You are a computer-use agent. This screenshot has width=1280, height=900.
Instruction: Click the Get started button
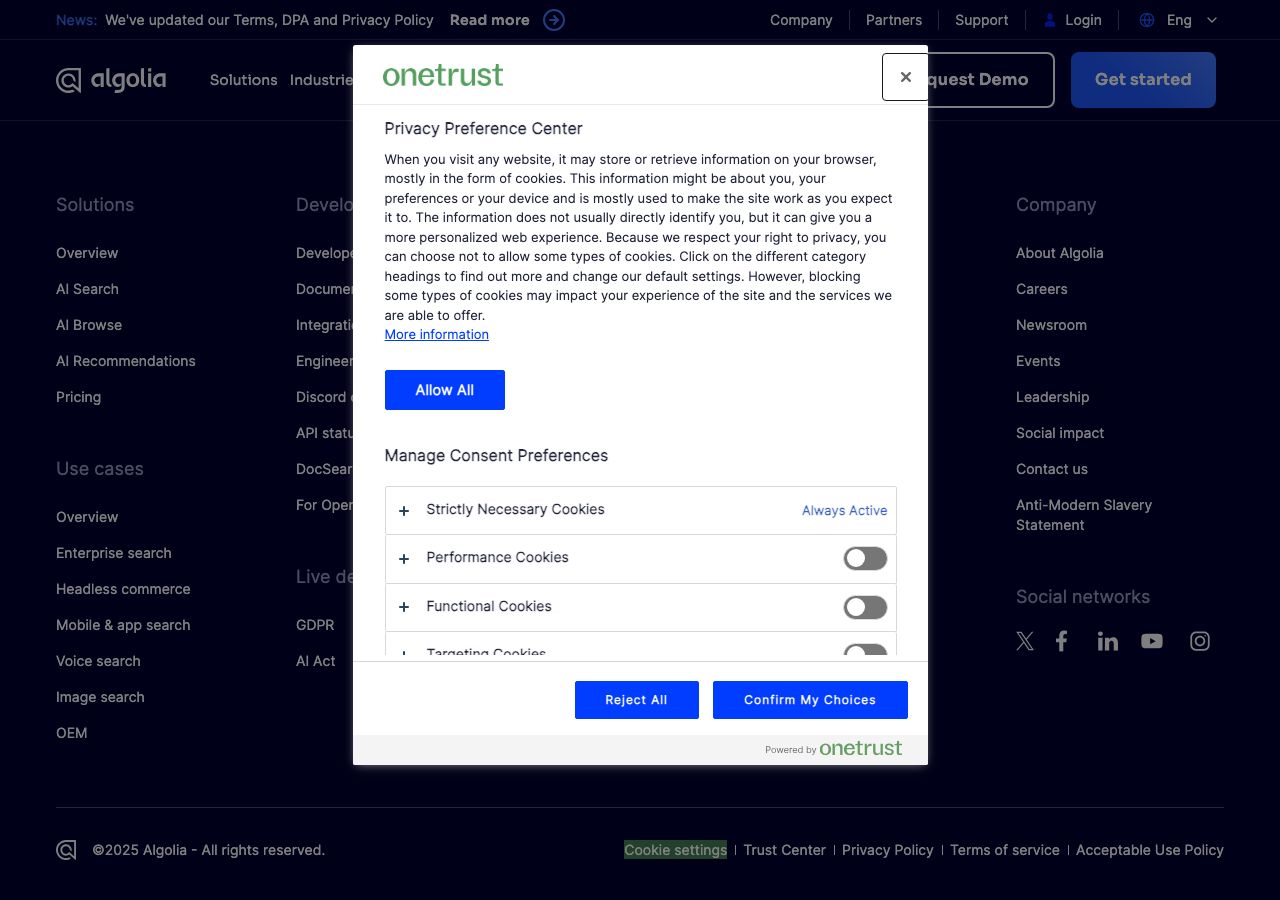[1143, 80]
